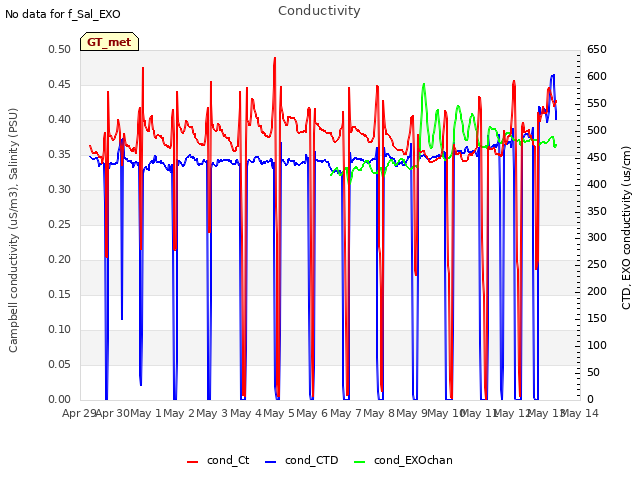Click the May 2 x-axis label
This screenshot has height=480, width=640.
coord(179,413)
